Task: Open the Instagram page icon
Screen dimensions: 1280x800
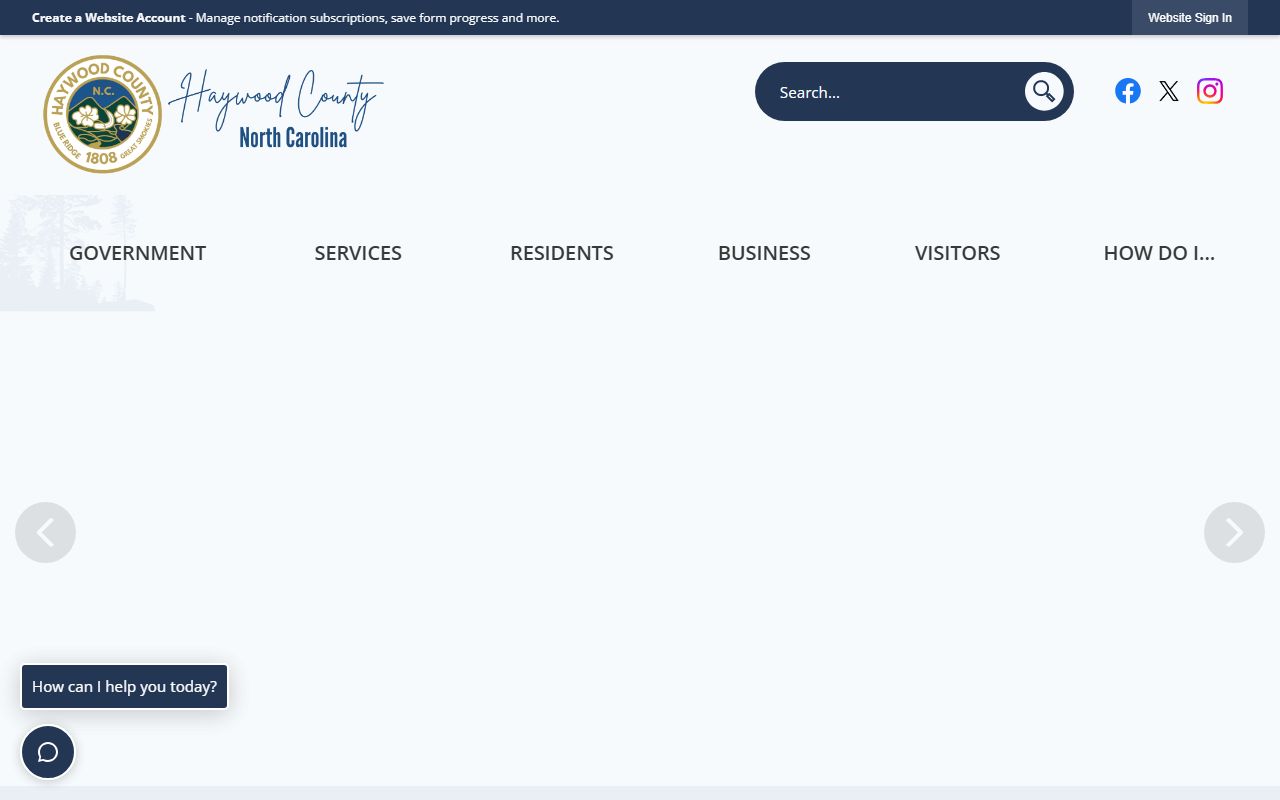Action: pos(1209,91)
